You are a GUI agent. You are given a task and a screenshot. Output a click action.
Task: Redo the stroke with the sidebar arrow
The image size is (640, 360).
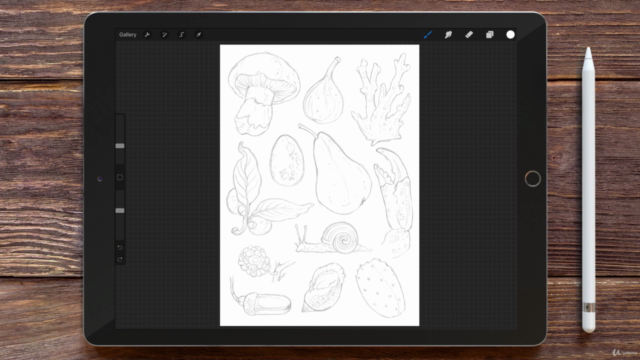click(x=120, y=260)
